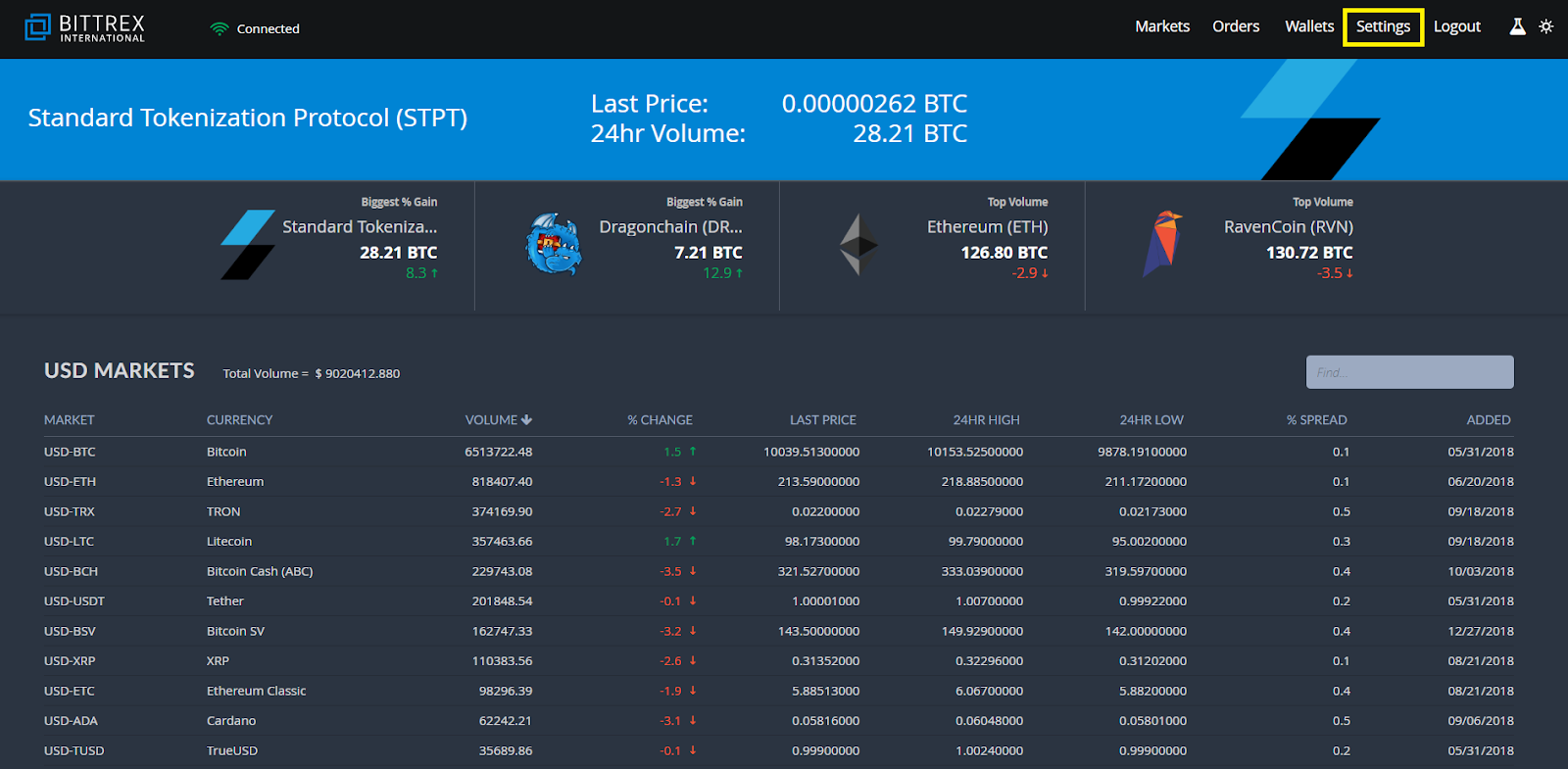Open the USD-BCH market row
Viewport: 1568px width, 769px height.
pos(779,571)
